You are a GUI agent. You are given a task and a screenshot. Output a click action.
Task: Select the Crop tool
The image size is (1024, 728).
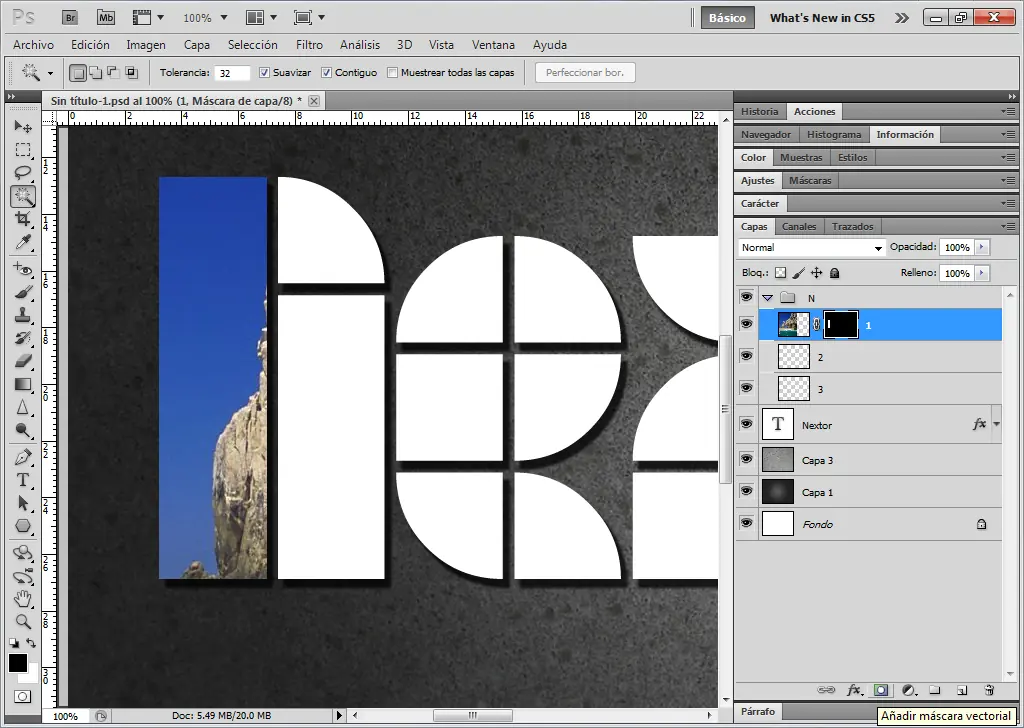(23, 219)
